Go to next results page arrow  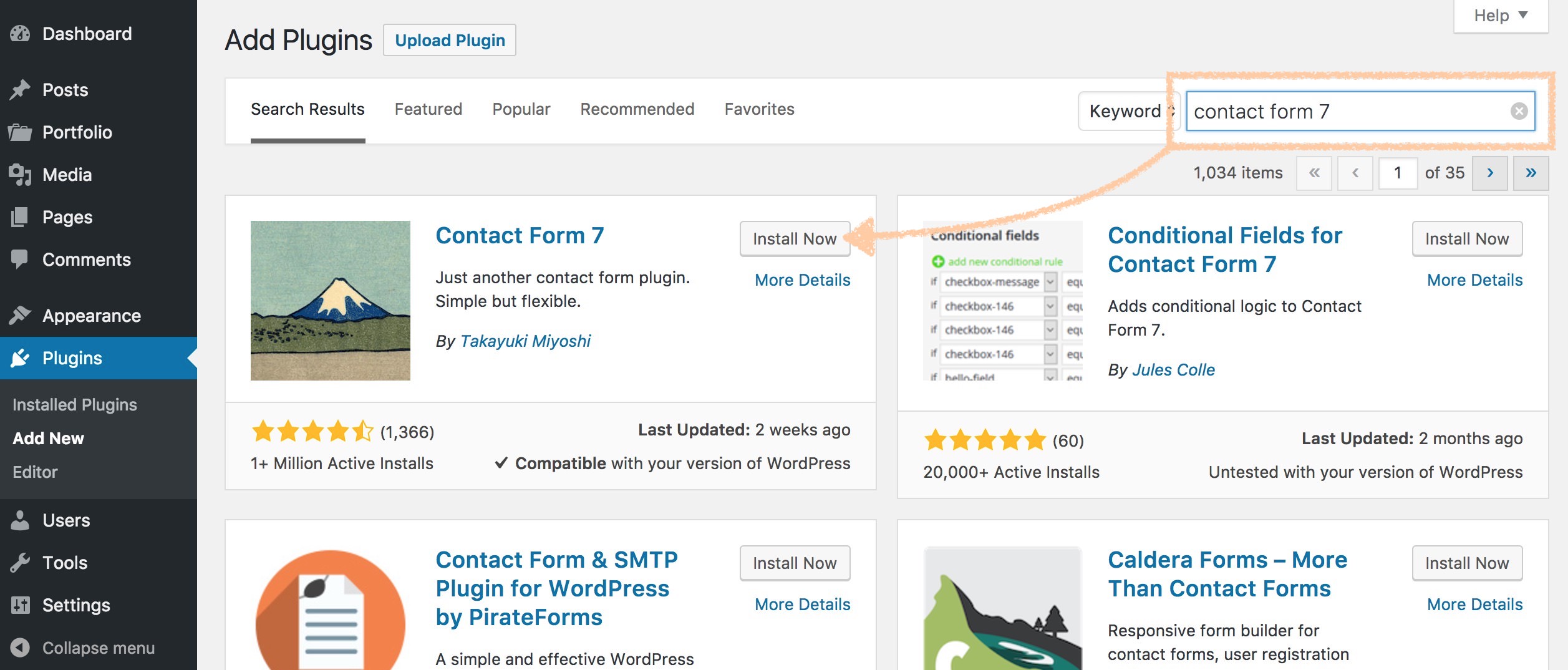point(1490,173)
